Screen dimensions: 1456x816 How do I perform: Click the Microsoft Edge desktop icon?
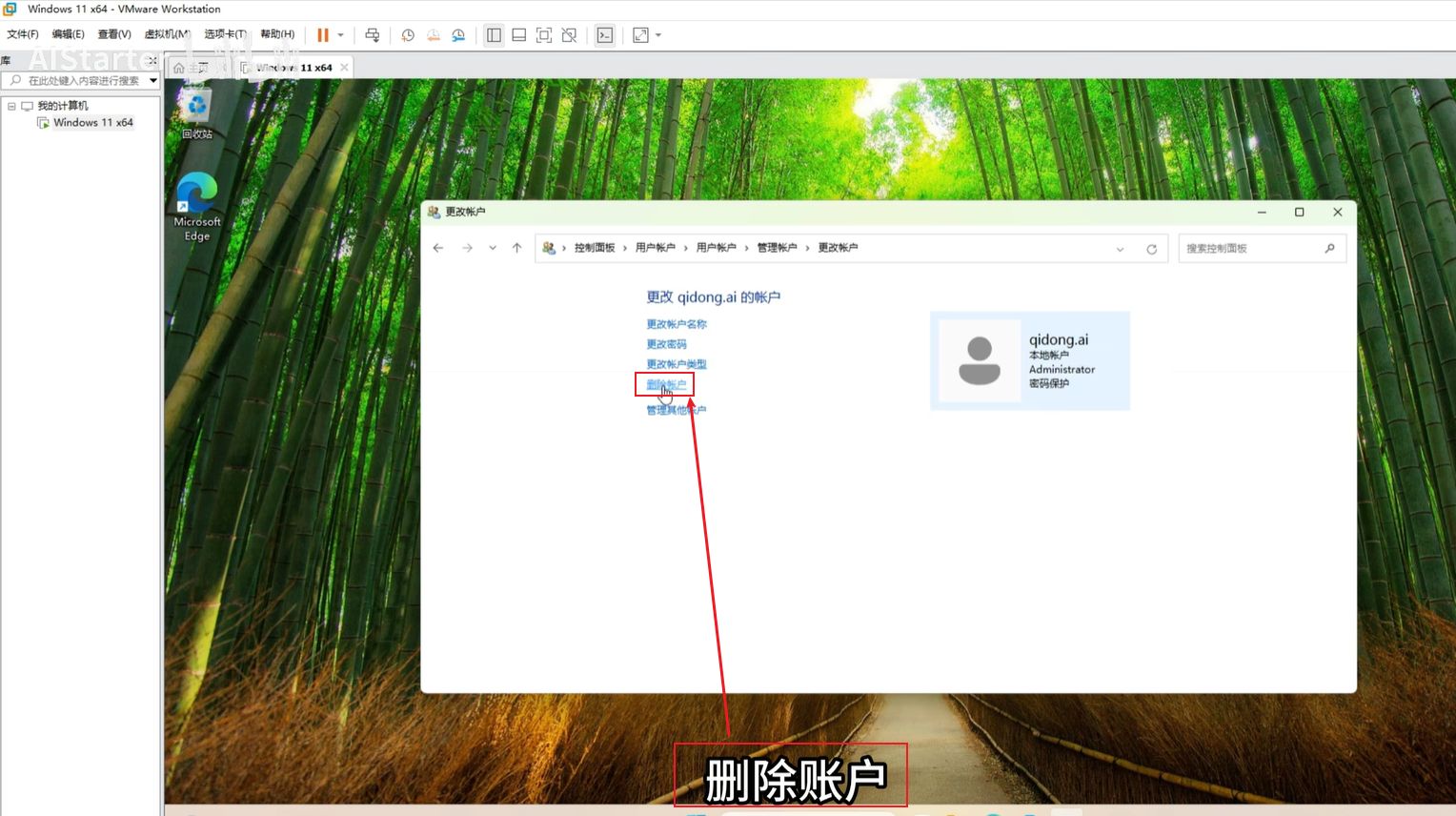click(x=197, y=207)
